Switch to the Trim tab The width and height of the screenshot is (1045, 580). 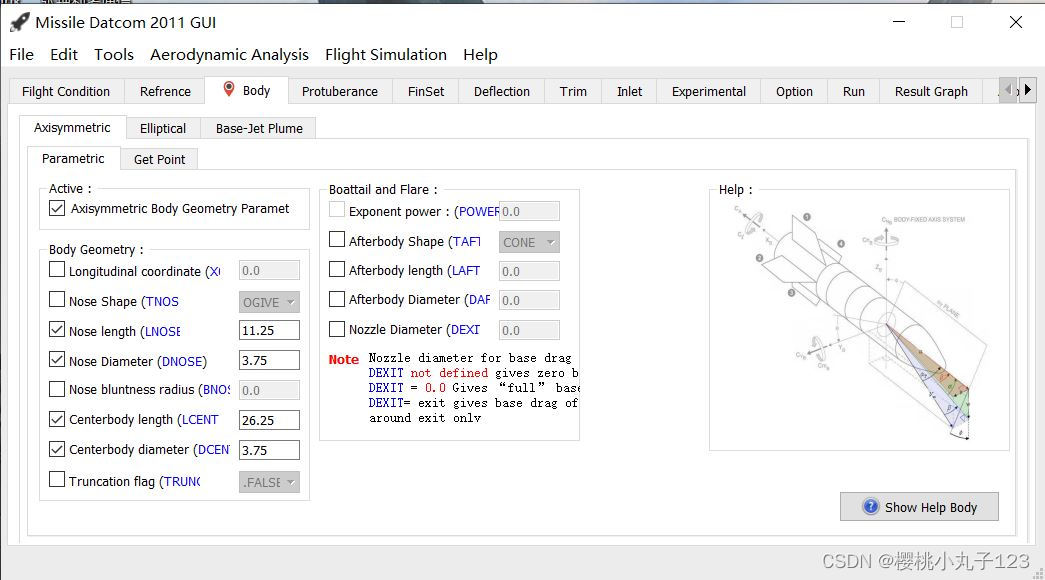coord(573,91)
